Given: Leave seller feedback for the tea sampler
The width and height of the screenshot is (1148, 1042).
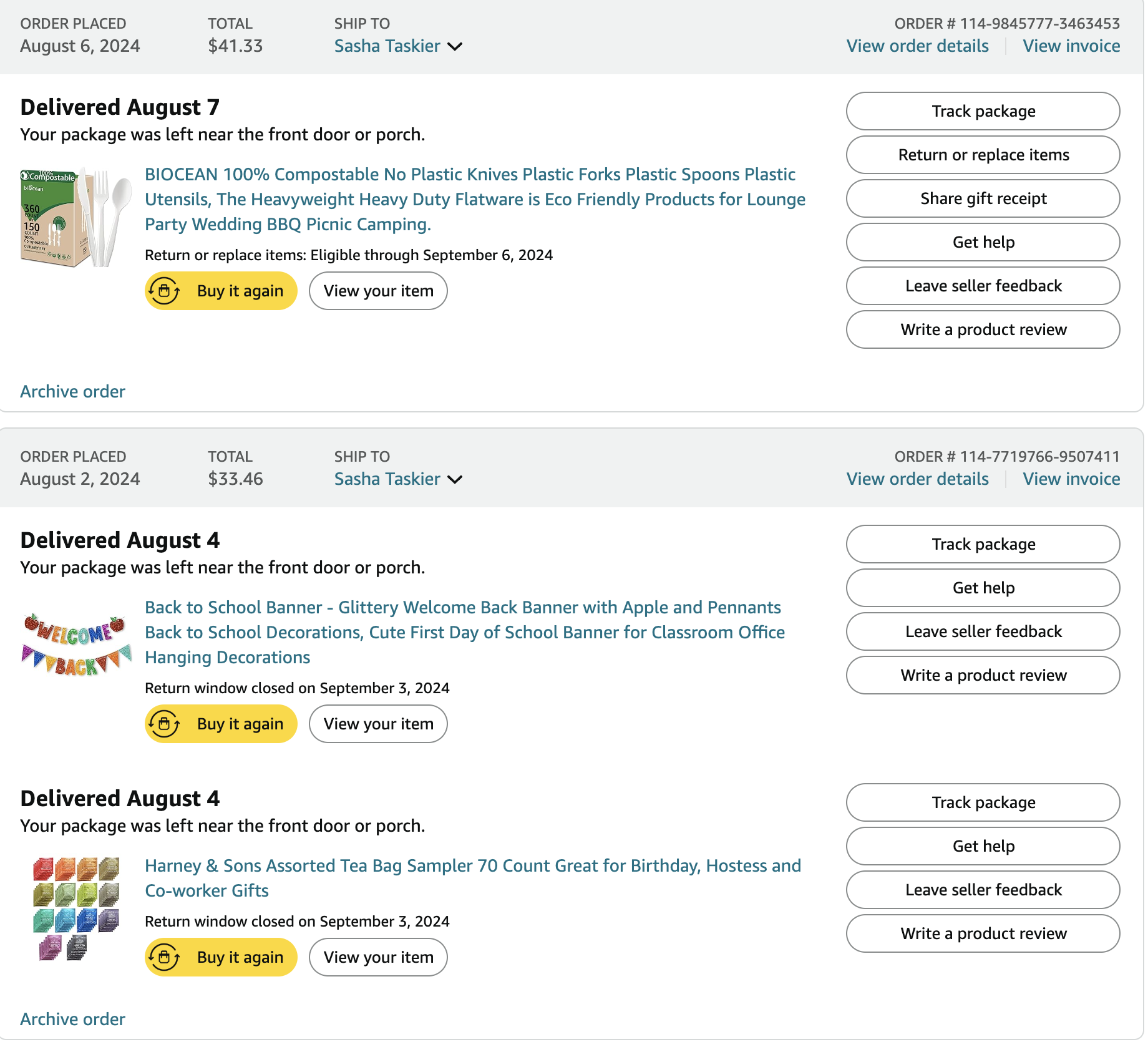Looking at the screenshot, I should pos(983,890).
